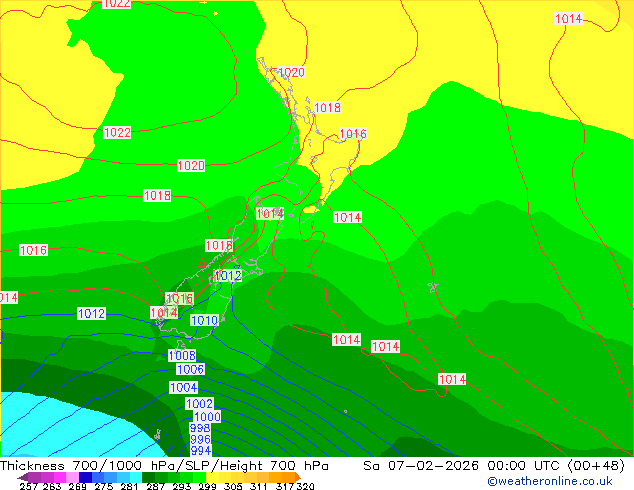Viewport: 634px width, 490px height.
Task: Click legend value 287
Action: tap(155, 486)
